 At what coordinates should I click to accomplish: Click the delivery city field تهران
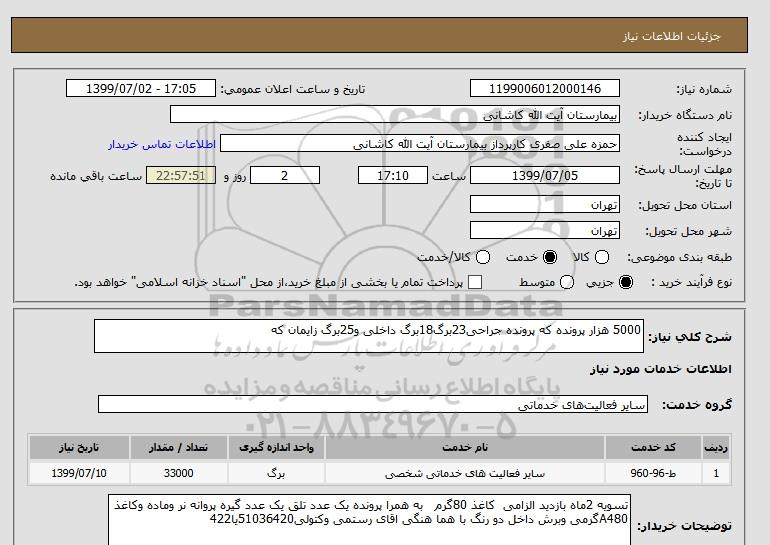coord(545,230)
